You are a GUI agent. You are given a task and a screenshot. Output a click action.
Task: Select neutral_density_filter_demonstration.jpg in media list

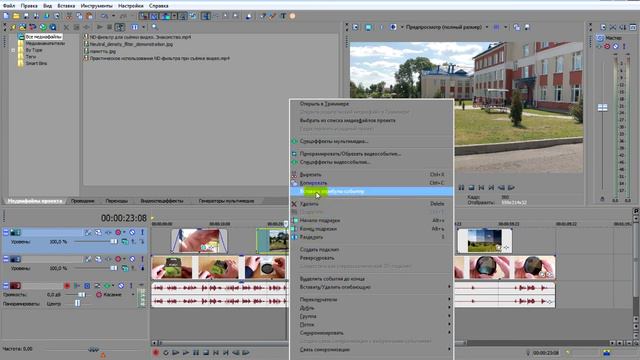tap(131, 44)
